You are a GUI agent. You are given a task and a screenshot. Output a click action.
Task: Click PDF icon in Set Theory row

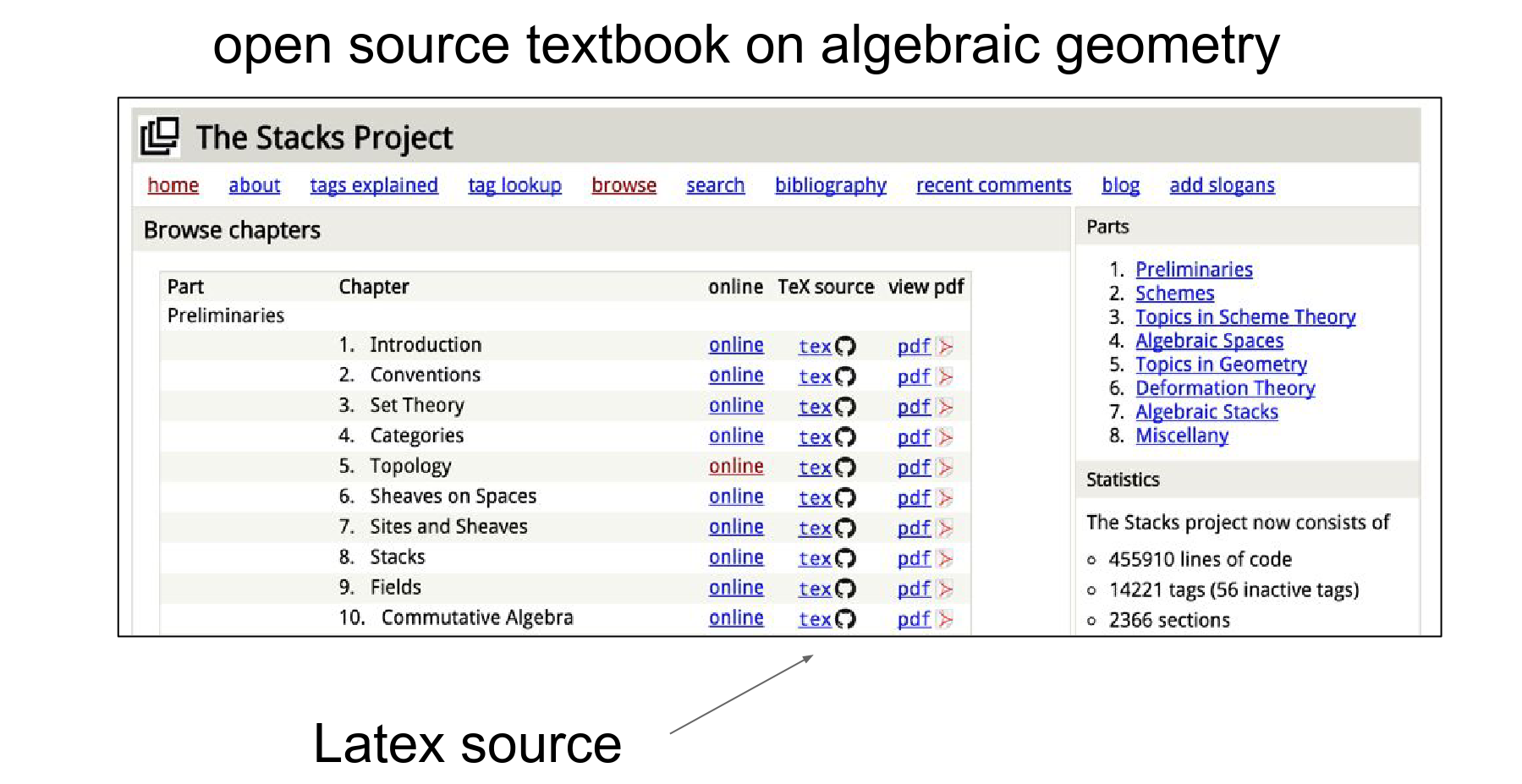coord(945,407)
